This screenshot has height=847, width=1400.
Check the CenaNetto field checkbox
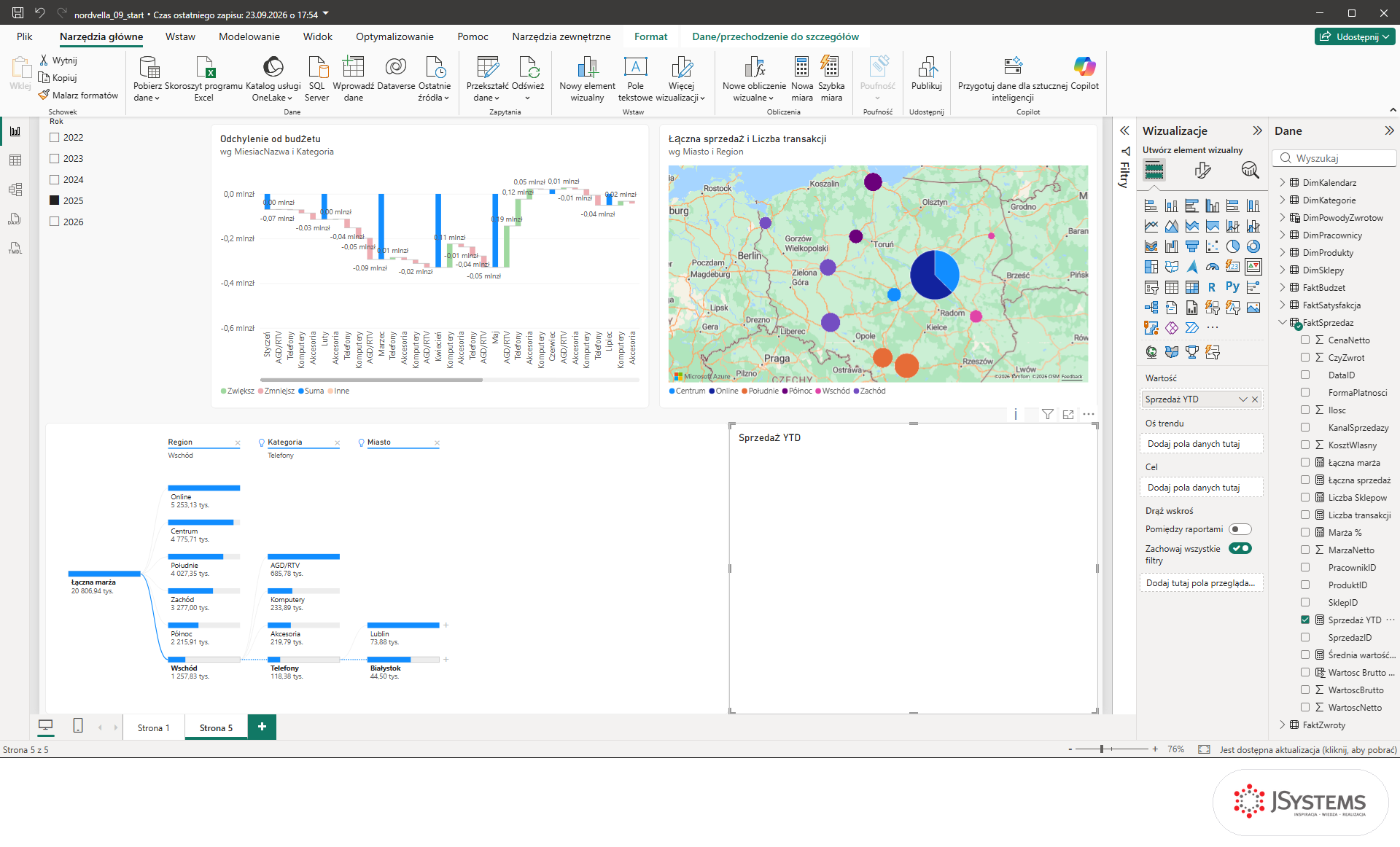[x=1305, y=340]
